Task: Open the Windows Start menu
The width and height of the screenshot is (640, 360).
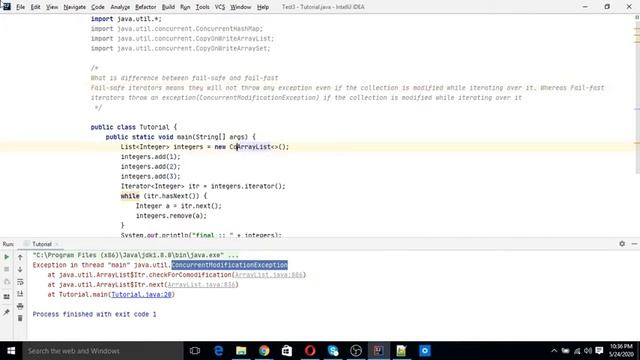Action: pos(11,351)
